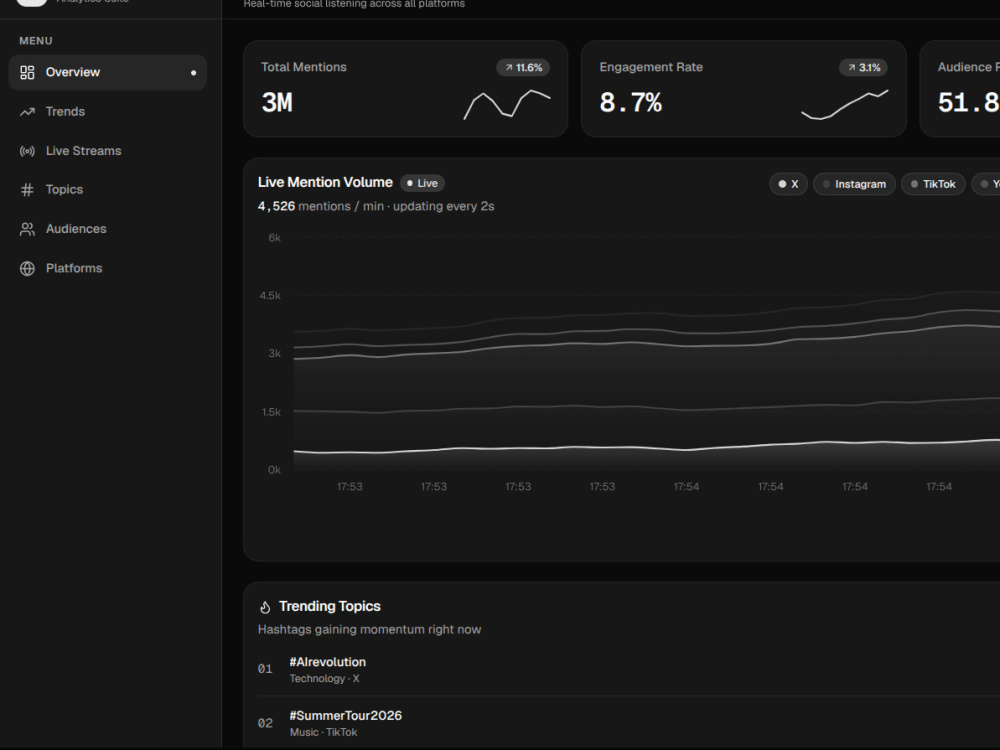Click the 8.7% engagement value
The height and width of the screenshot is (750, 1000).
click(631, 103)
